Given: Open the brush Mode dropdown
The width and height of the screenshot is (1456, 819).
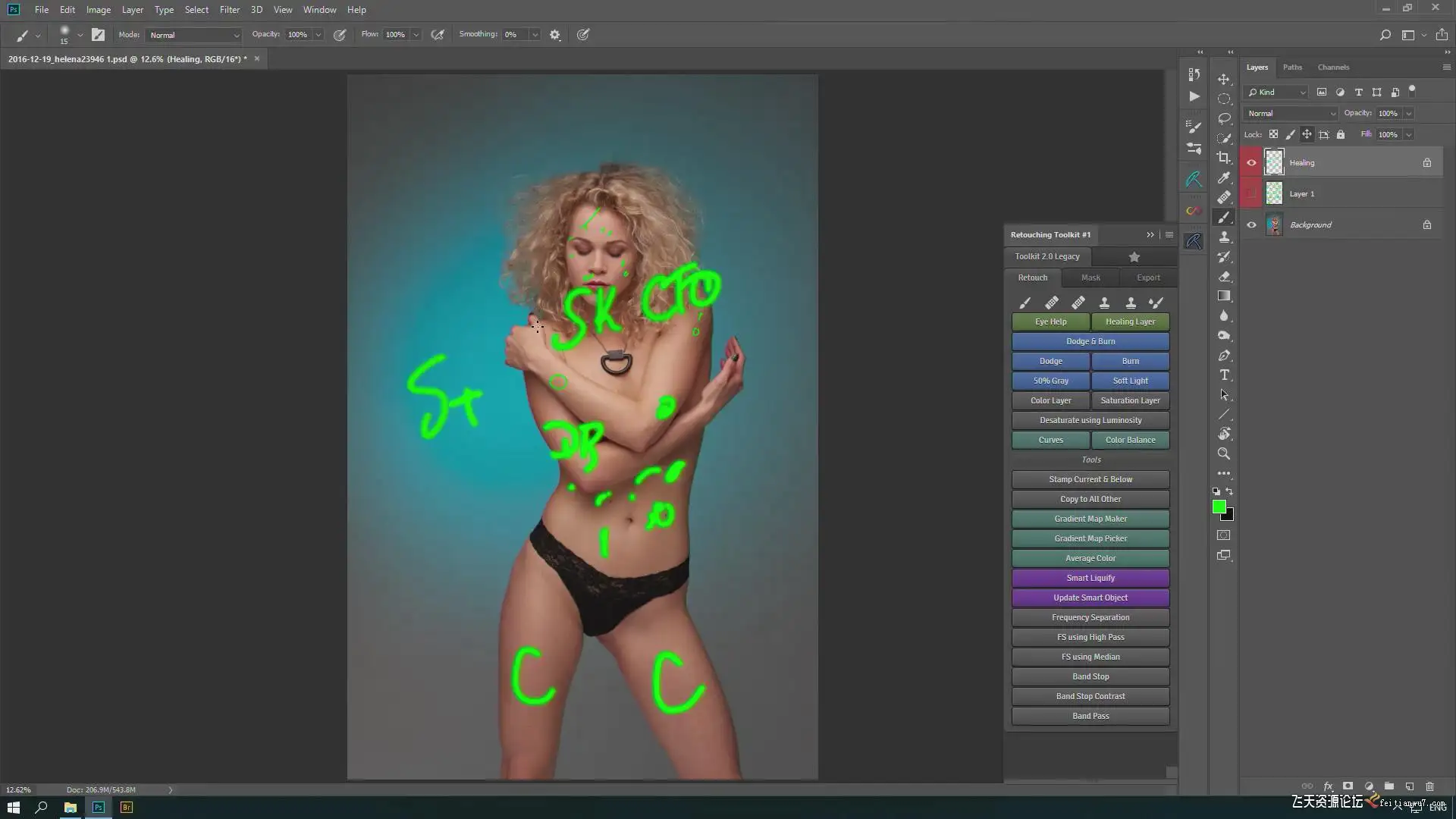Looking at the screenshot, I should click(x=194, y=35).
